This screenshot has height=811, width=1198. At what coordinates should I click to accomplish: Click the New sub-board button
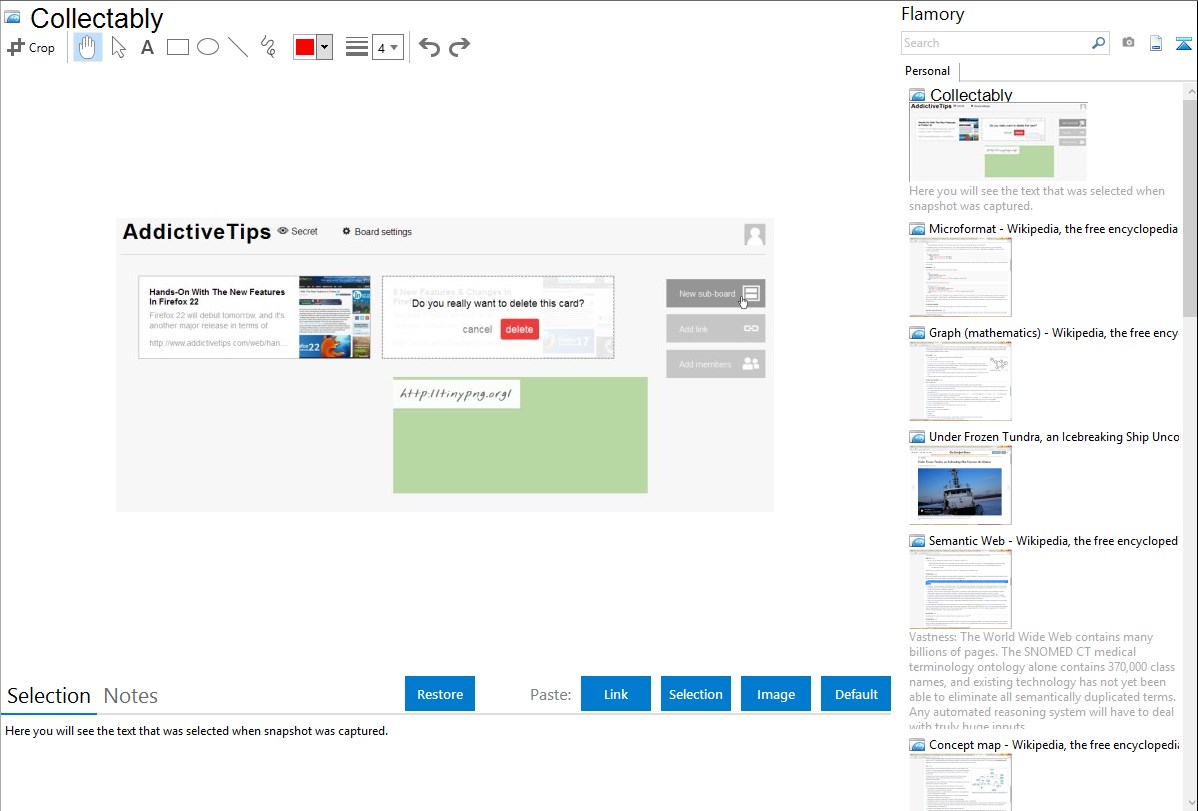pyautogui.click(x=716, y=294)
